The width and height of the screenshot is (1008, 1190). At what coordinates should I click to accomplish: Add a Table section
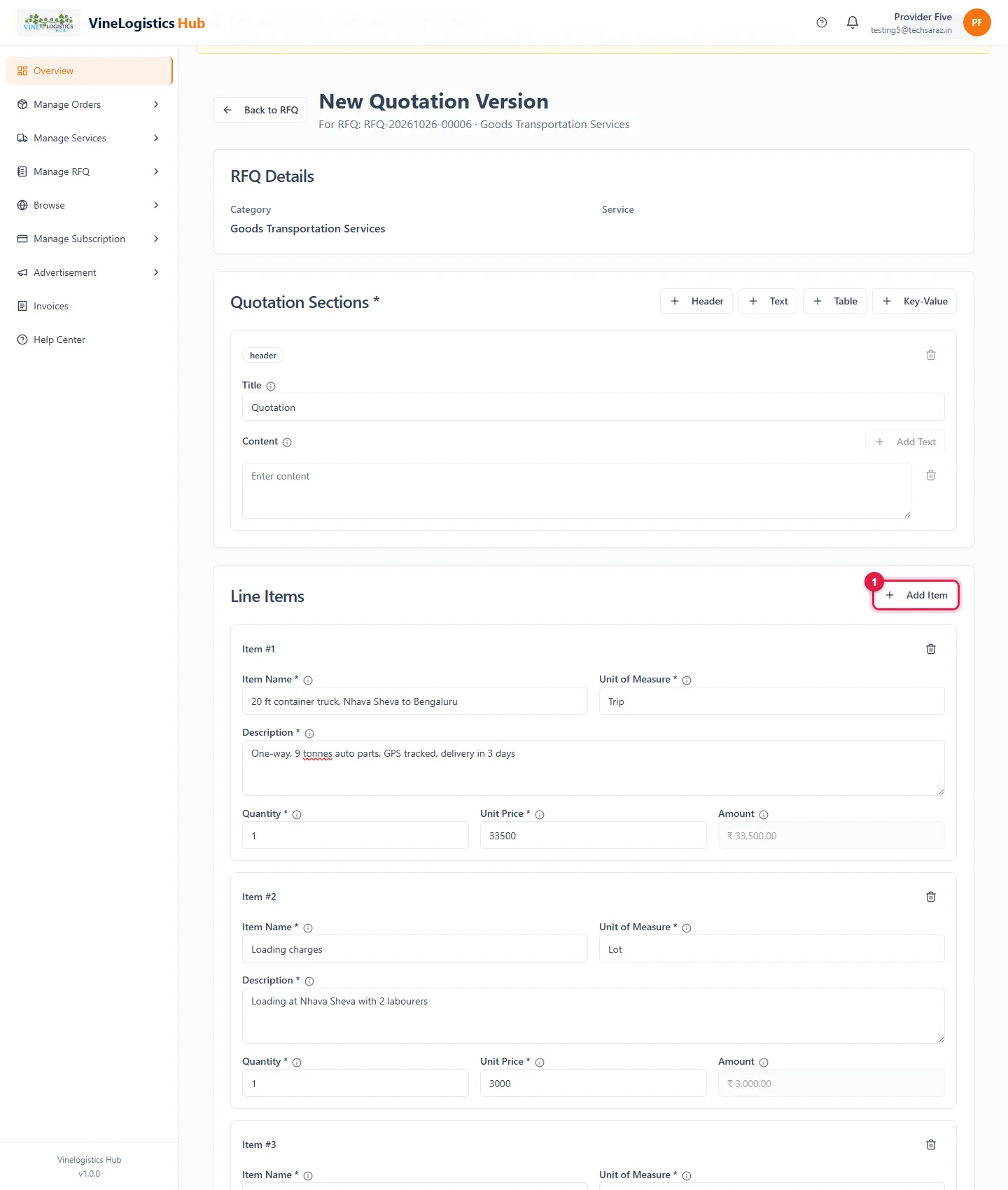[835, 301]
